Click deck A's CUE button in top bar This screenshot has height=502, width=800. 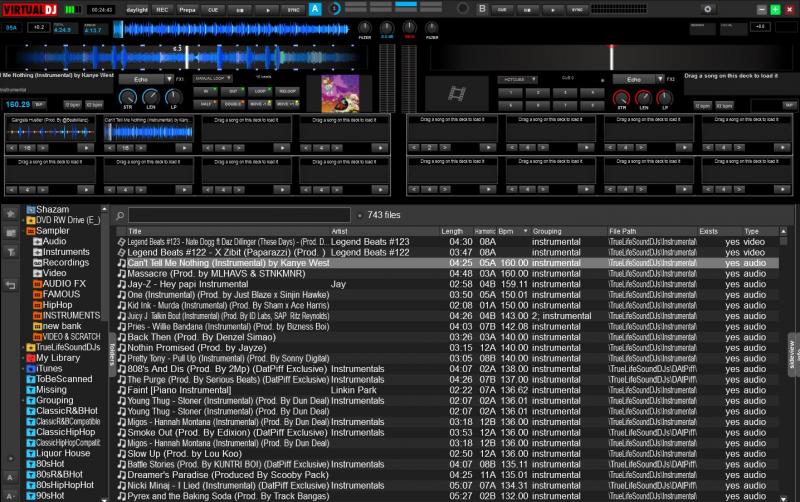(x=213, y=10)
